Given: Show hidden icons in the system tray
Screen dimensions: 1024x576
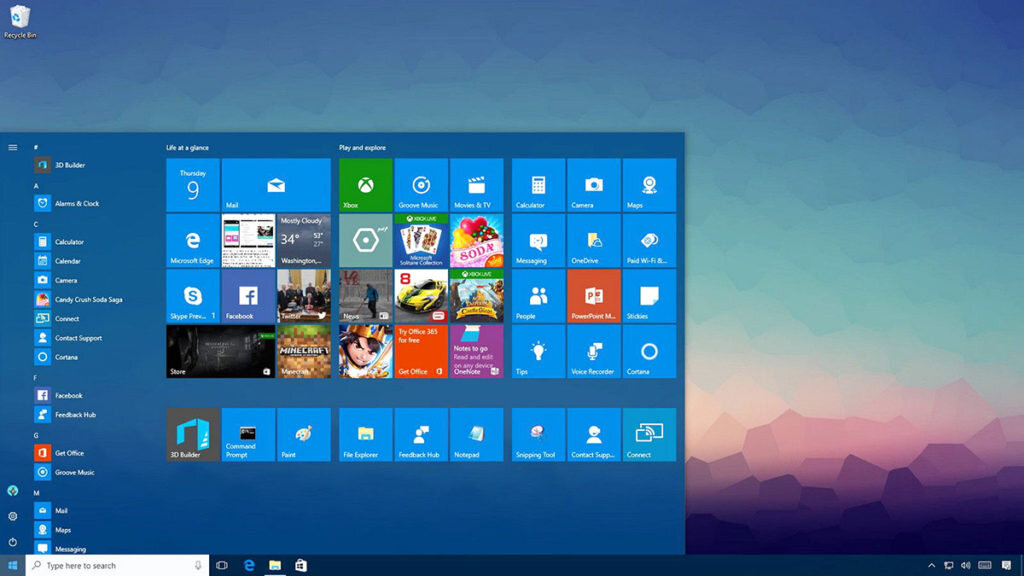Looking at the screenshot, I should point(931,565).
